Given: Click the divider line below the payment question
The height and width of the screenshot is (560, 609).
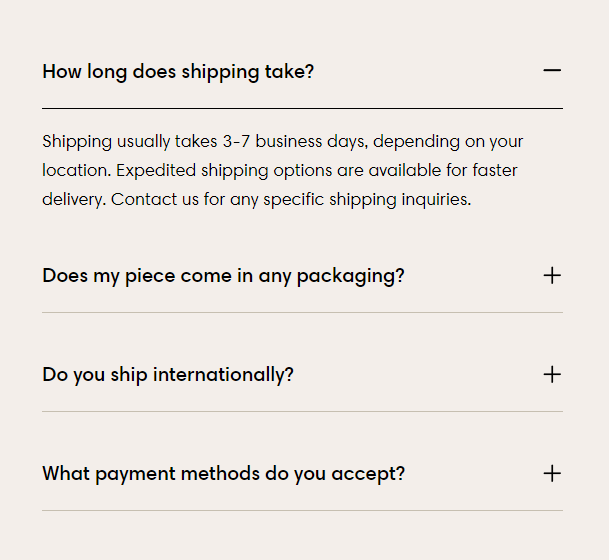Looking at the screenshot, I should (302, 510).
